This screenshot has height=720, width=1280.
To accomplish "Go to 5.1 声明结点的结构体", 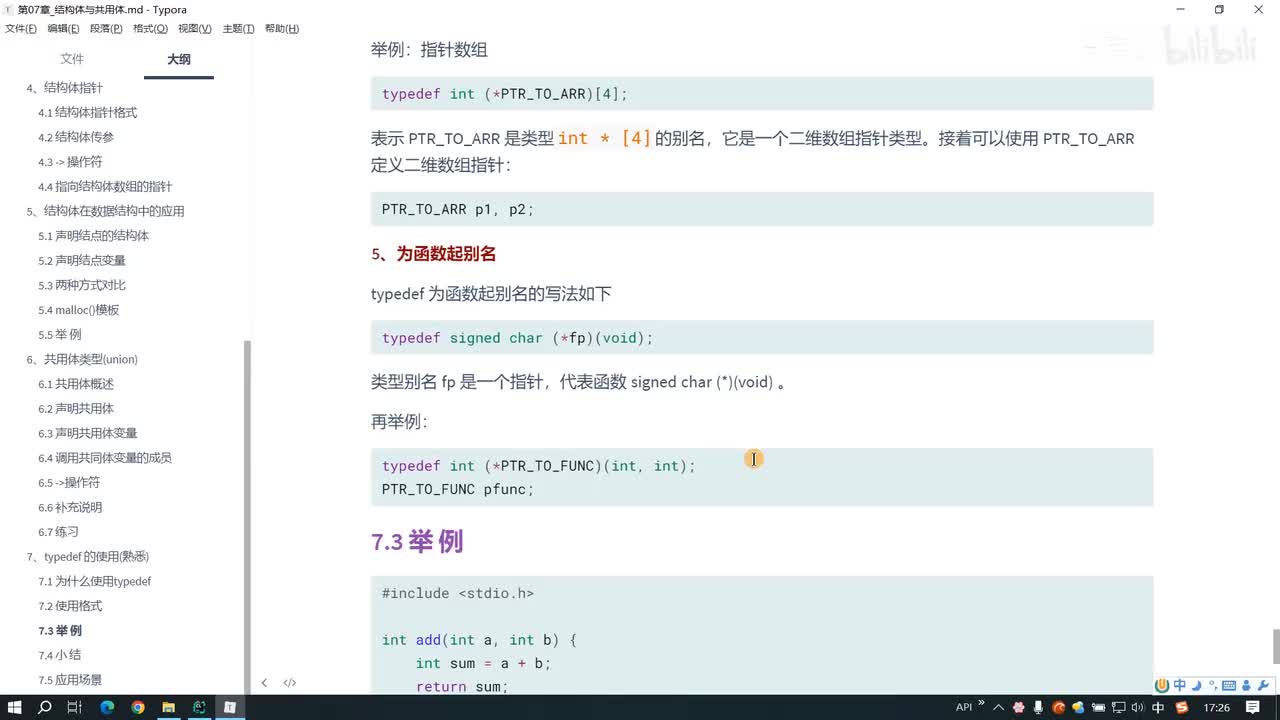I will coord(94,236).
